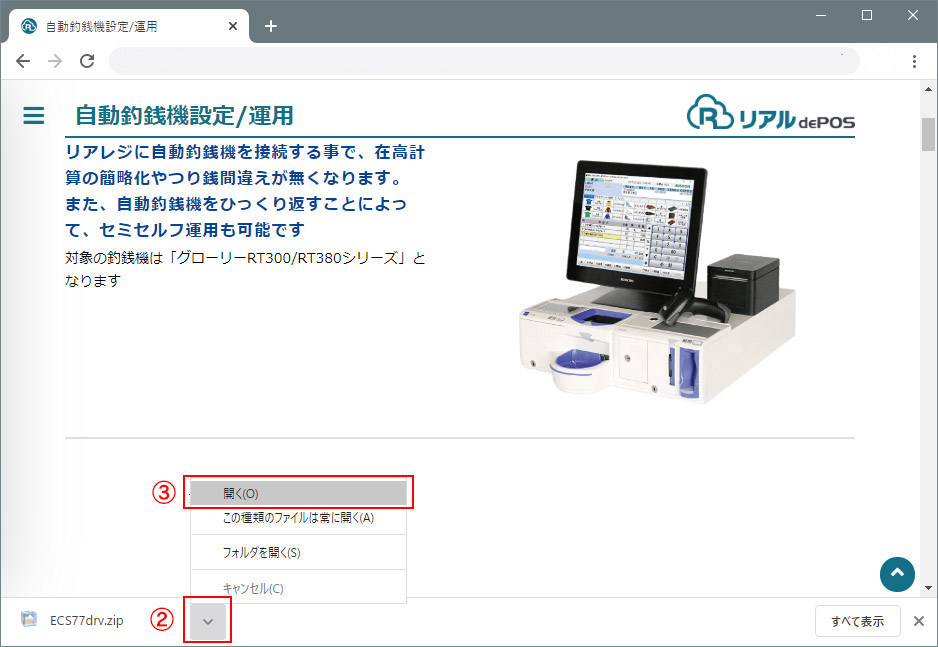Viewport: 938px width, 647px height.
Task: Close the downloads bar
Action: coord(919,621)
